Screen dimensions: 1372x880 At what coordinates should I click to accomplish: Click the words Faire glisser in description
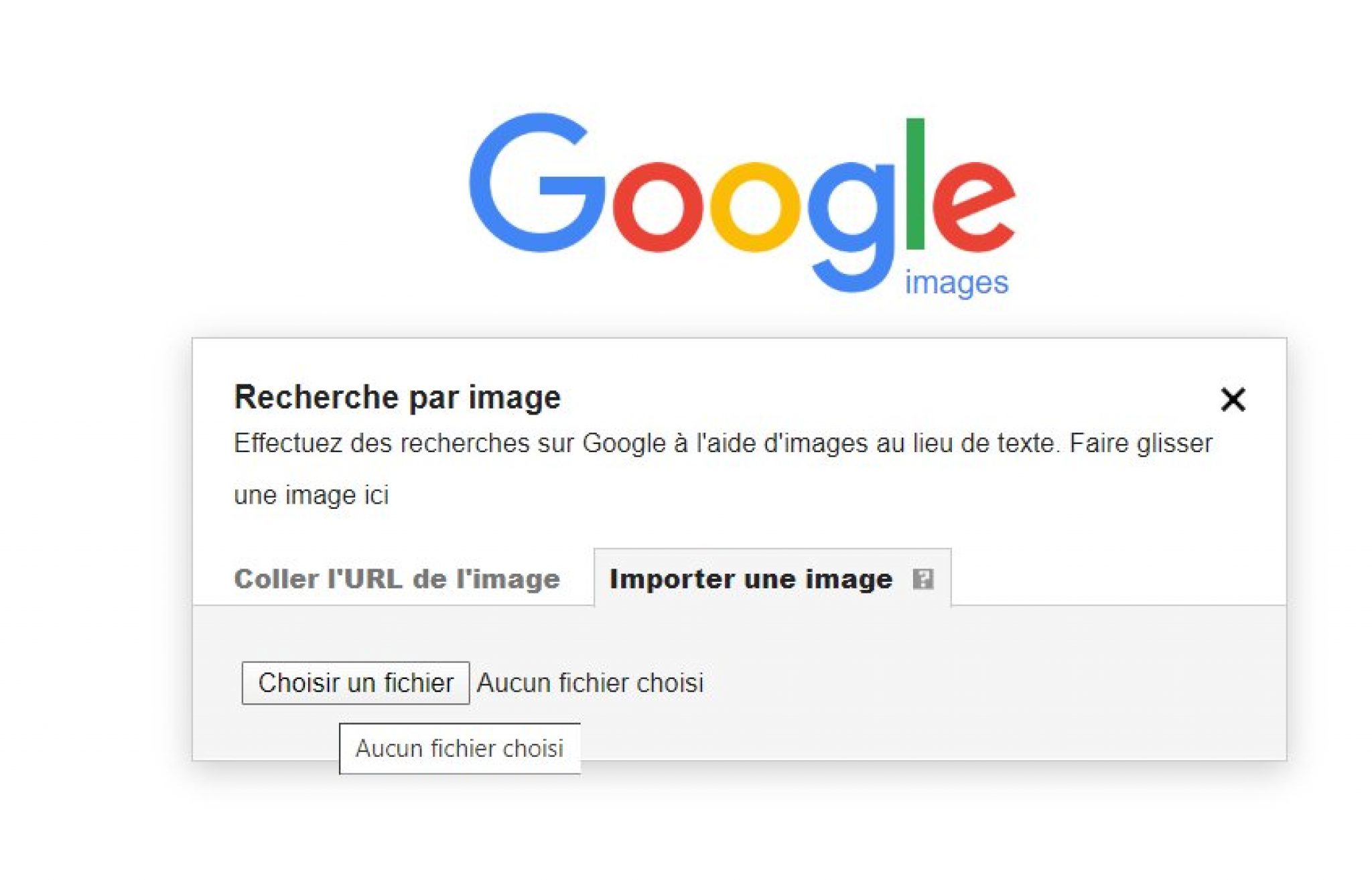click(x=1140, y=443)
